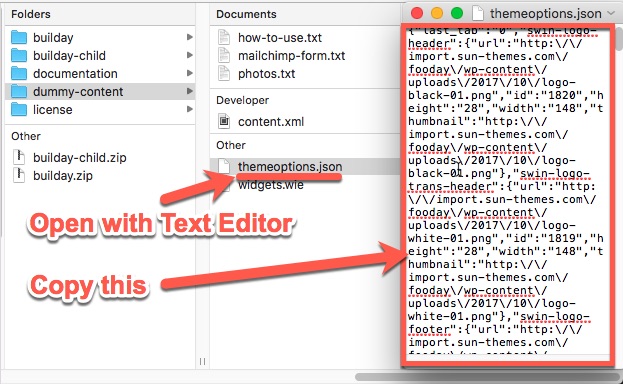Minimize the themeoptions.json editor window
623x384 pixels.
(x=437, y=14)
